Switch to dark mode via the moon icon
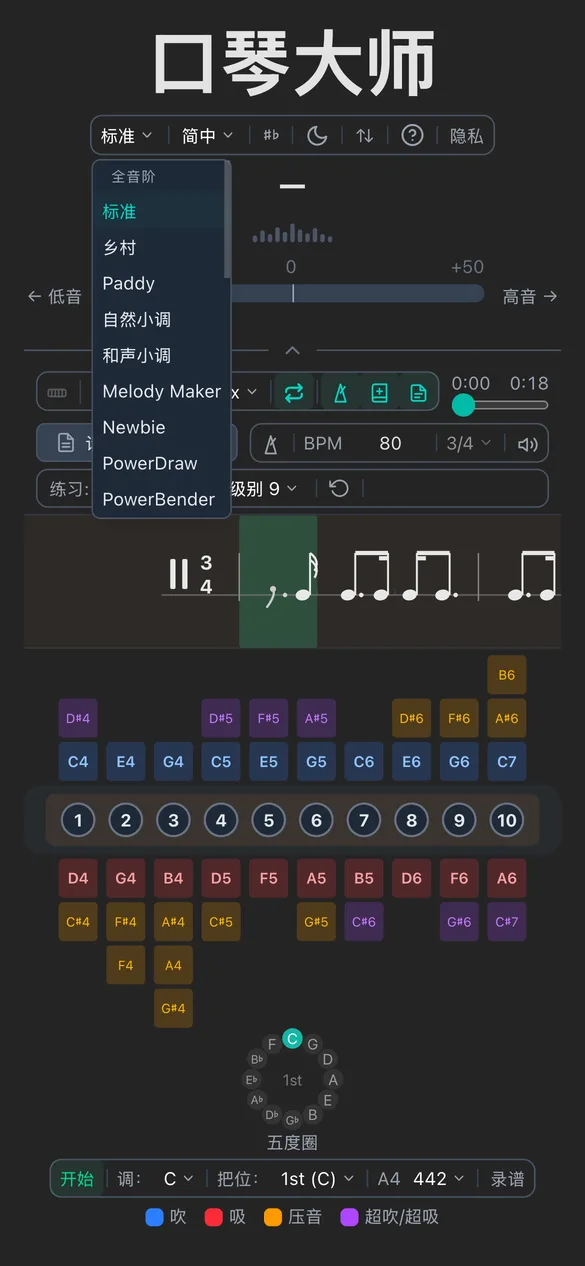Image resolution: width=585 pixels, height=1266 pixels. 316,134
